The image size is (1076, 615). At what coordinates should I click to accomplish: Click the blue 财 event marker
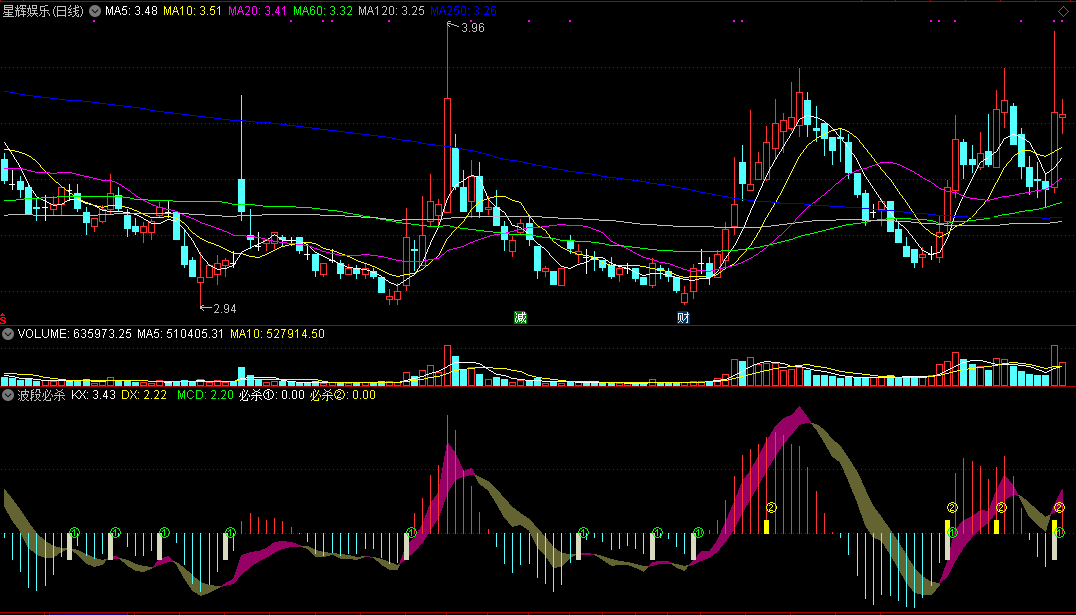coord(683,317)
